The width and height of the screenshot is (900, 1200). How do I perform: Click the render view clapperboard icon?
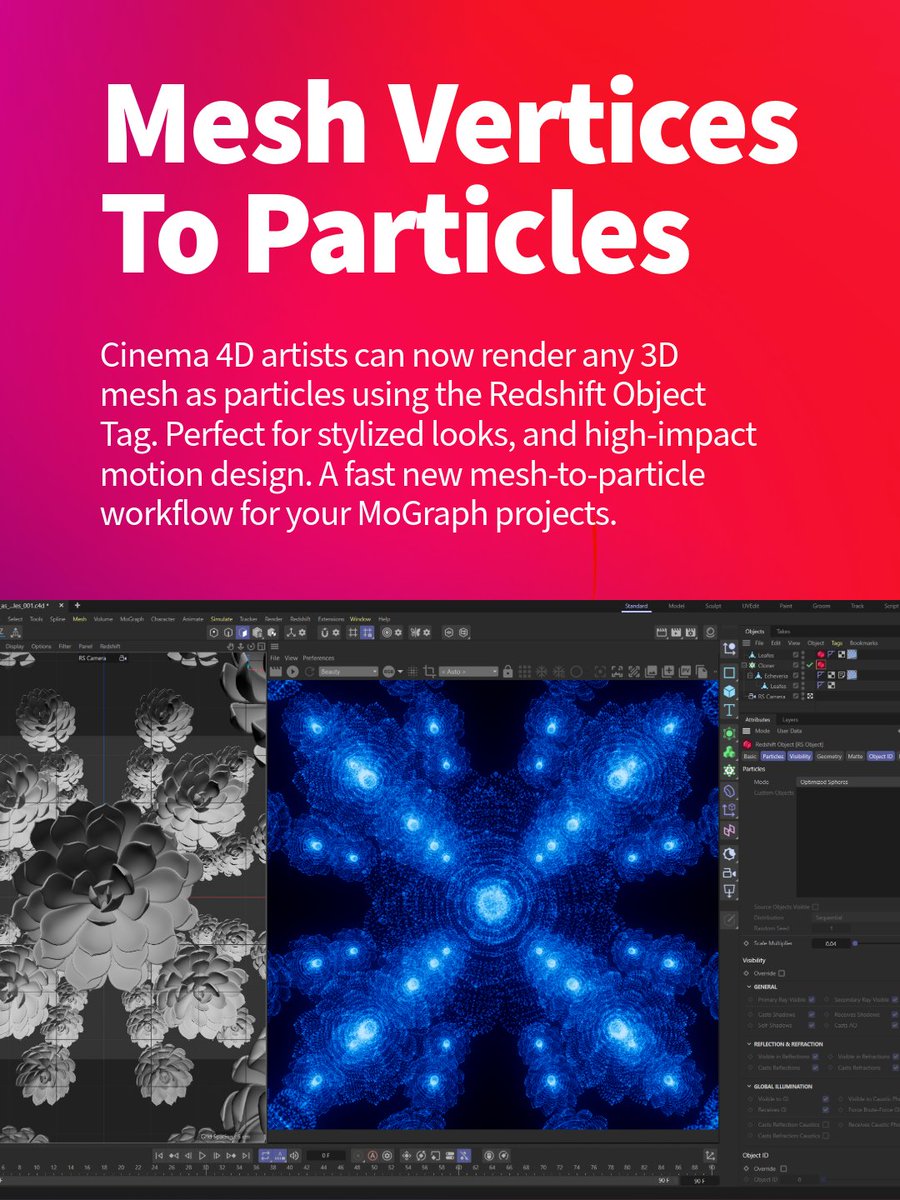pos(661,632)
